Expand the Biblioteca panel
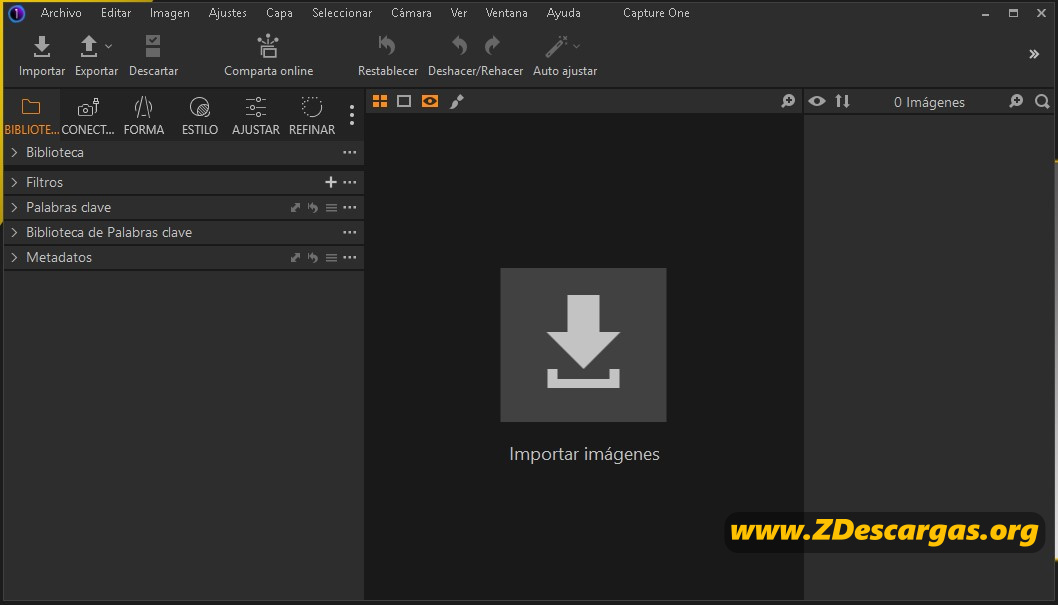Image resolution: width=1058 pixels, height=605 pixels. (x=14, y=152)
